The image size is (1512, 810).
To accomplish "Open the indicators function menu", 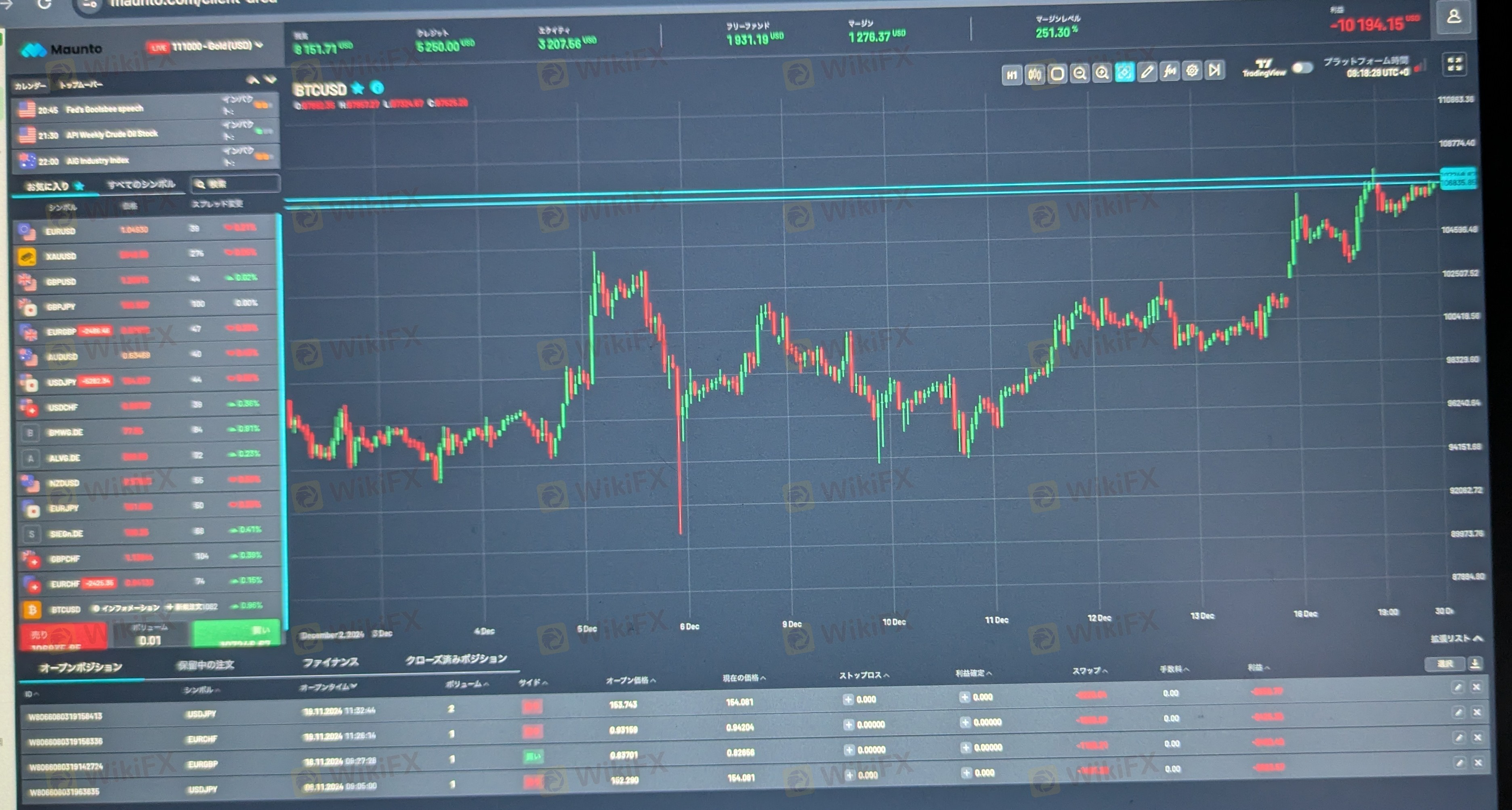I will coord(1170,72).
